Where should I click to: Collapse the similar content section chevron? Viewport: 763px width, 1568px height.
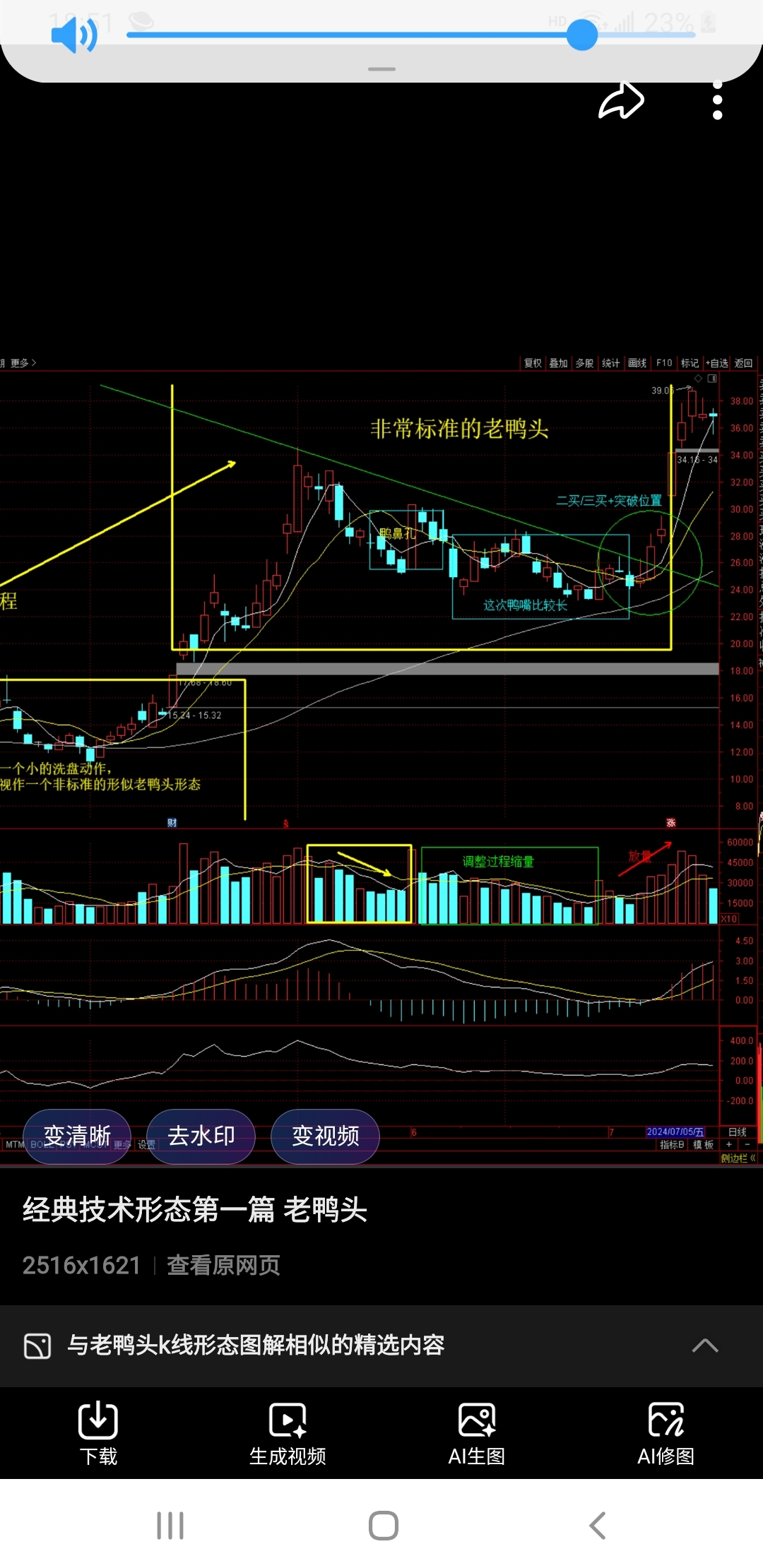point(705,1346)
